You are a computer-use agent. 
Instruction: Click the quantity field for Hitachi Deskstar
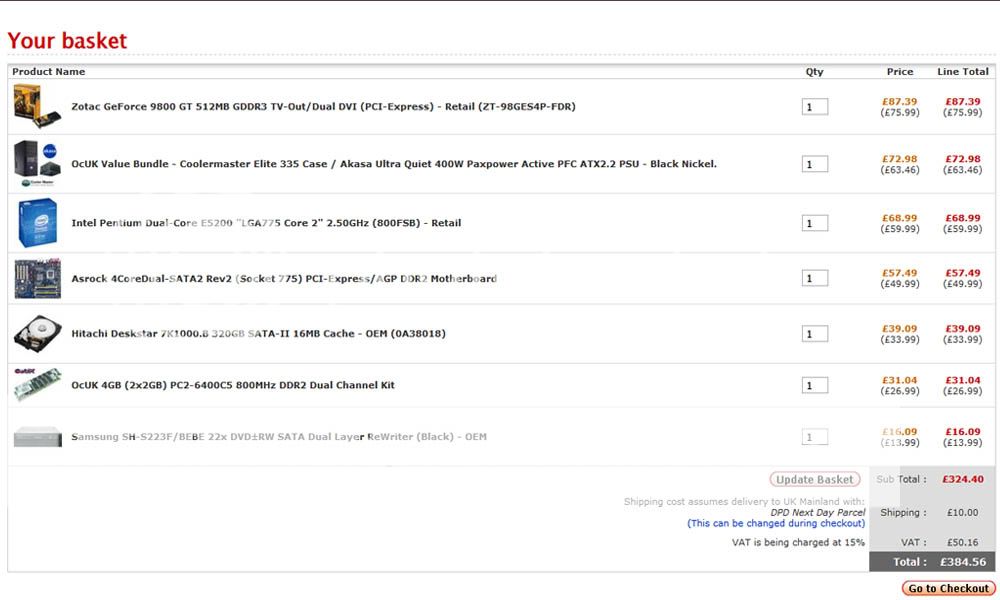coord(815,333)
